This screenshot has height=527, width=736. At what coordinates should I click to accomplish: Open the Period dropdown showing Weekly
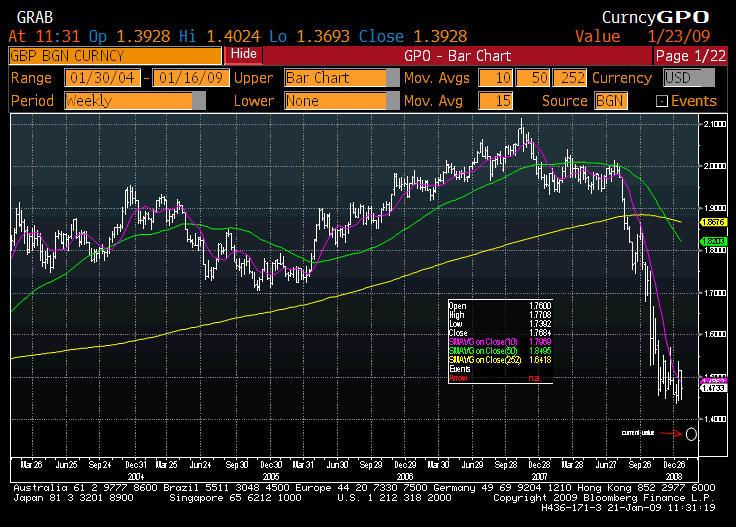click(x=135, y=101)
